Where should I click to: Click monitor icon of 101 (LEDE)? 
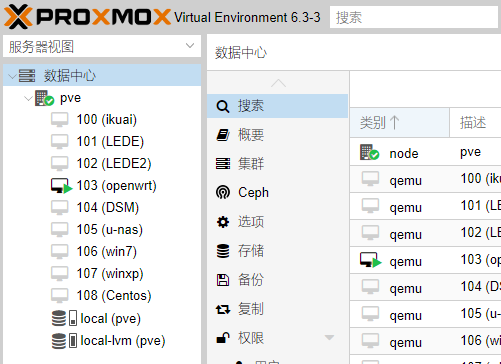pos(59,141)
